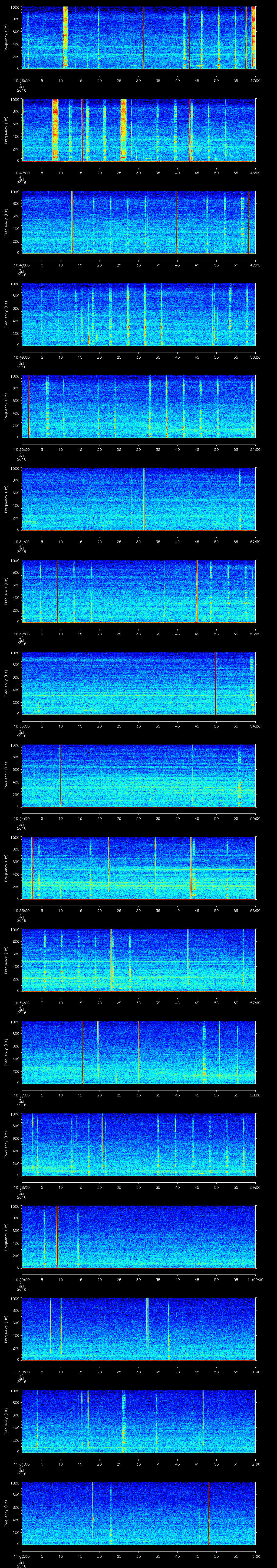Select the spectrogram panel starting at 10:46:00

click(x=138, y=38)
